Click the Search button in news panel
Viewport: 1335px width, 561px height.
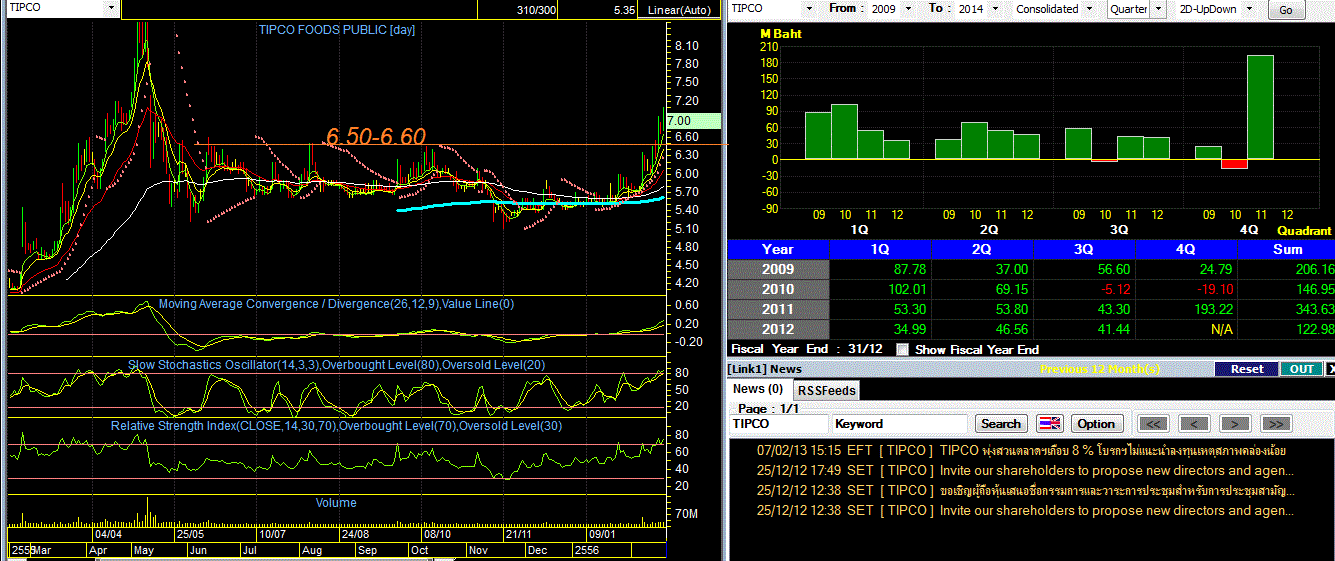pos(1001,423)
